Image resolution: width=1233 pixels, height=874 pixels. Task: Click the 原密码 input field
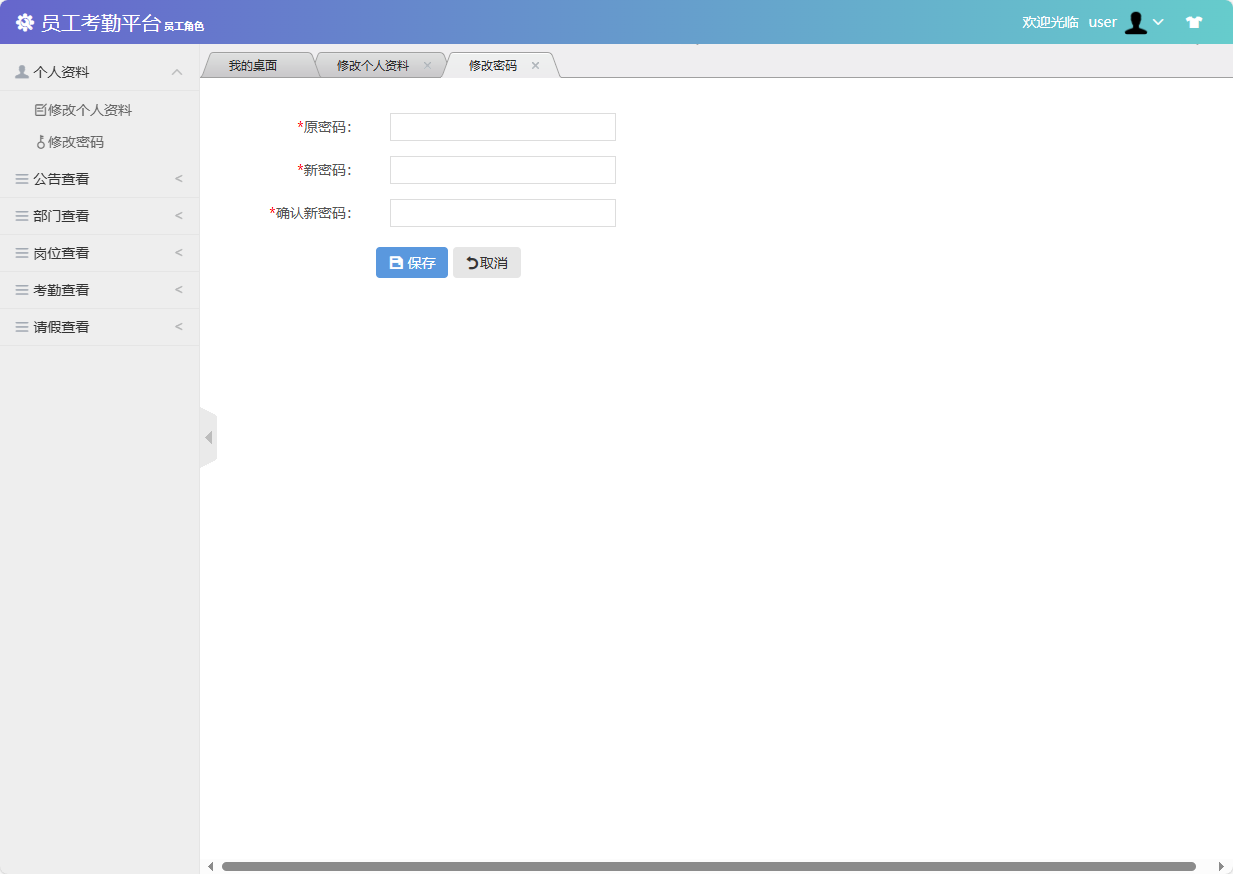tap(502, 126)
